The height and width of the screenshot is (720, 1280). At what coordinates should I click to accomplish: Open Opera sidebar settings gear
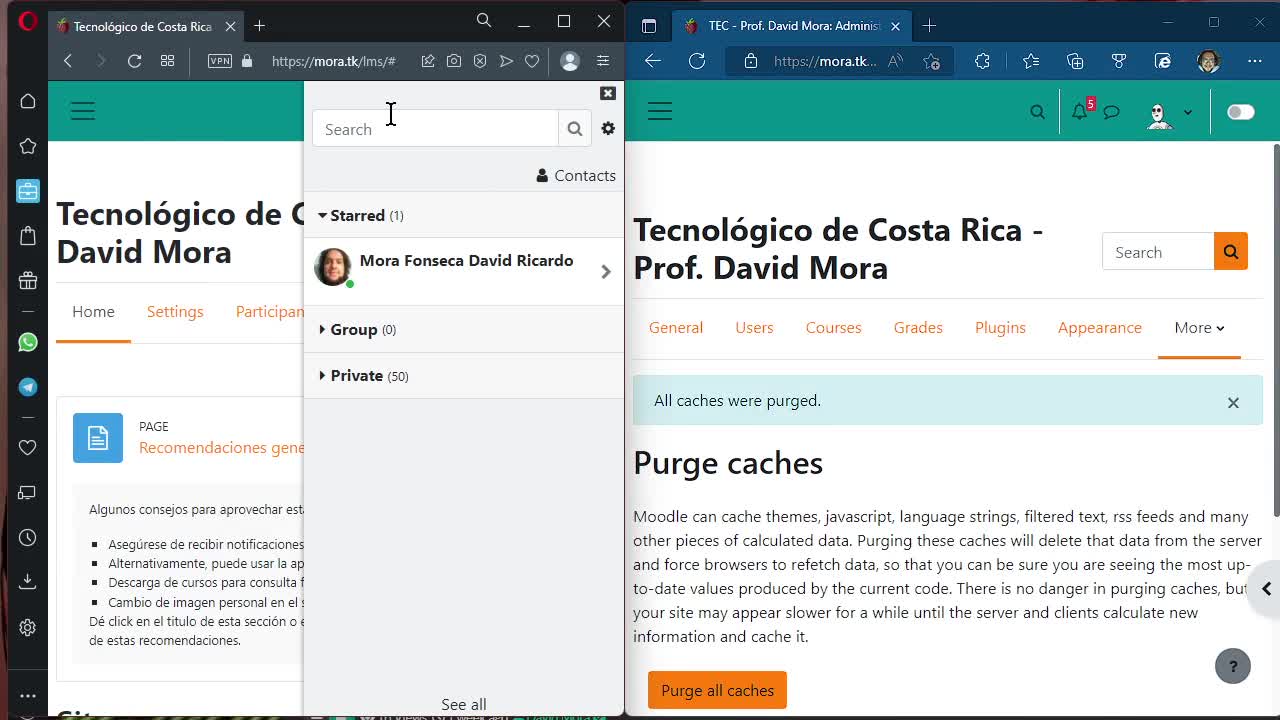28,628
